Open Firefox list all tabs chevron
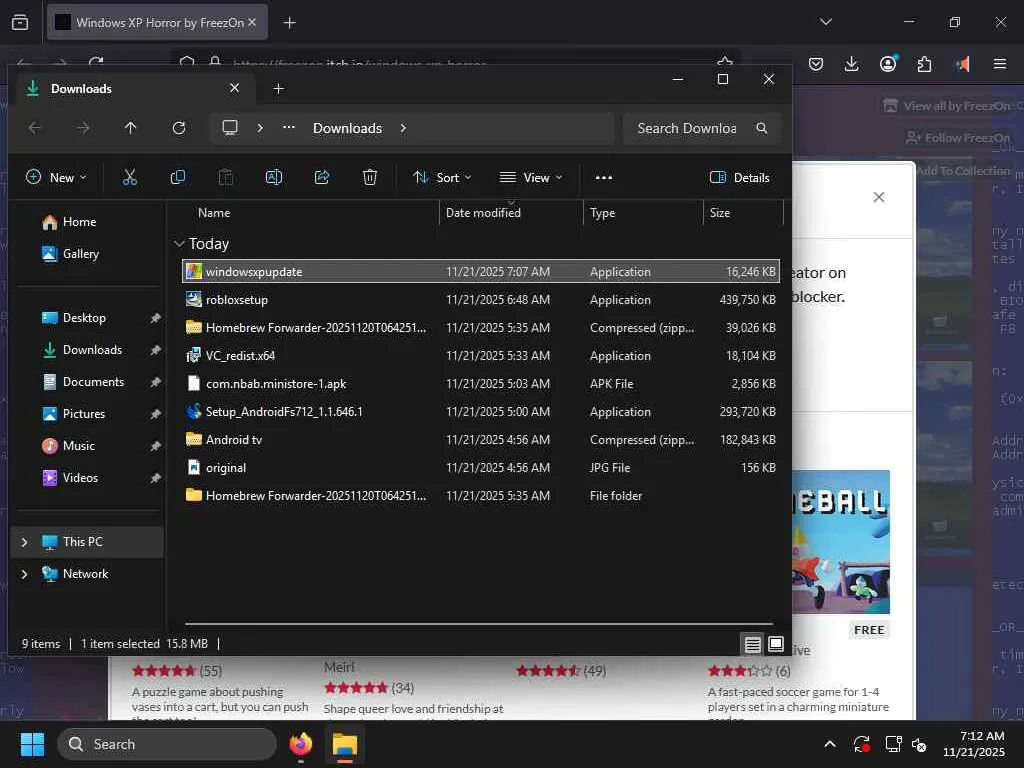Screen dimensions: 1024x768 pyautogui.click(x=826, y=22)
